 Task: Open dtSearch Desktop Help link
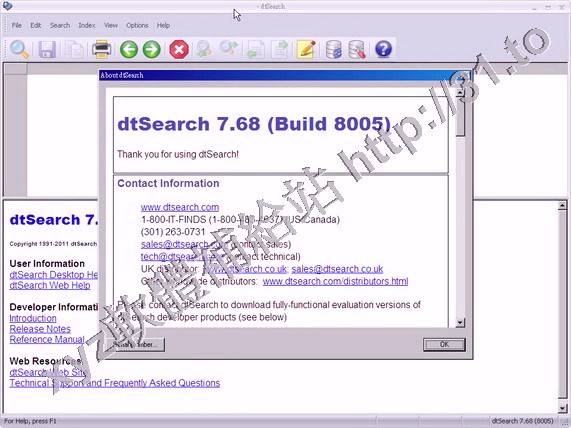pyautogui.click(x=54, y=274)
